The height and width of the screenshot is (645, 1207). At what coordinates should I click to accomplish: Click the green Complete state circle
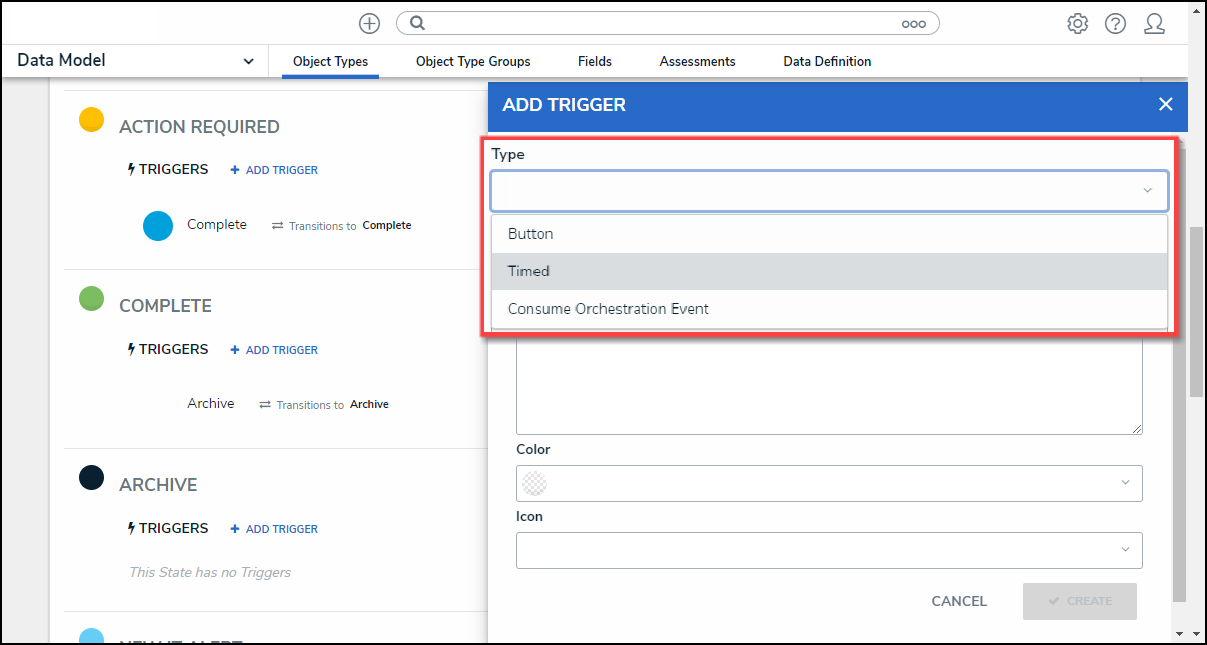[x=91, y=299]
